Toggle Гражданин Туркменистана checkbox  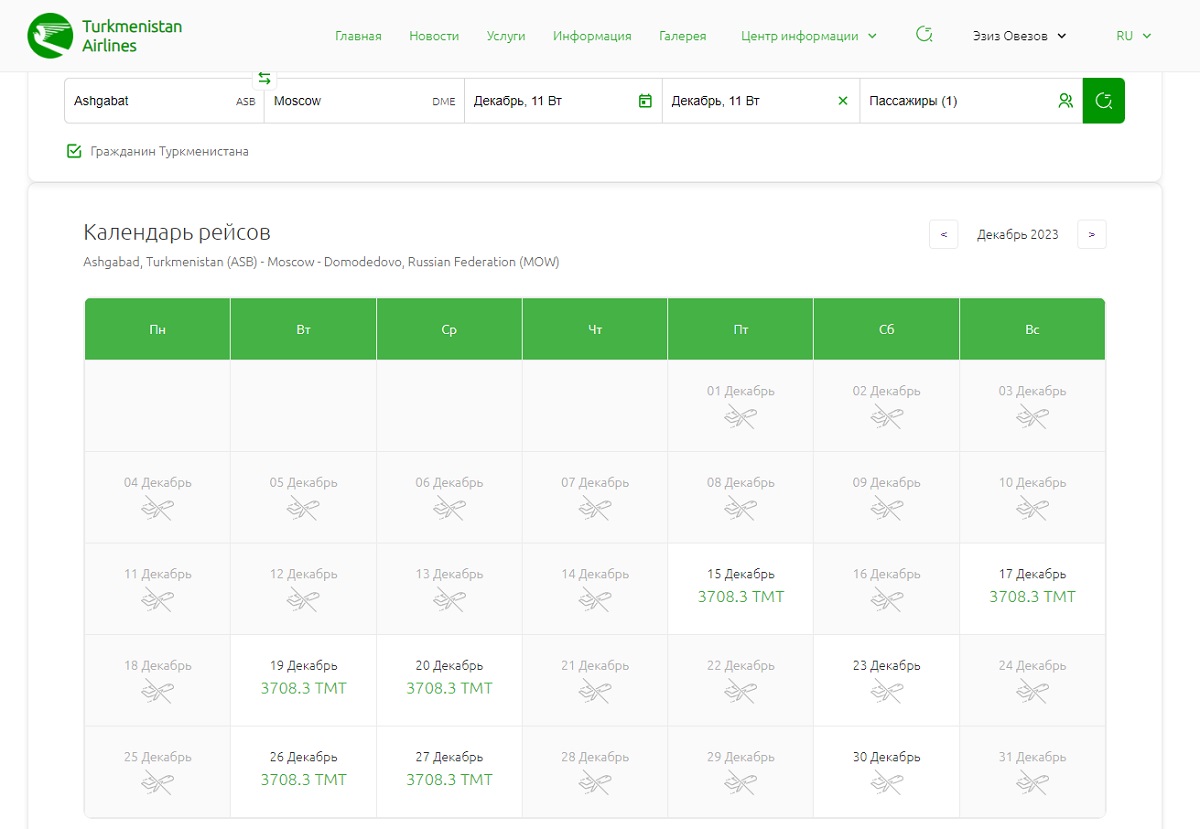pyautogui.click(x=74, y=152)
